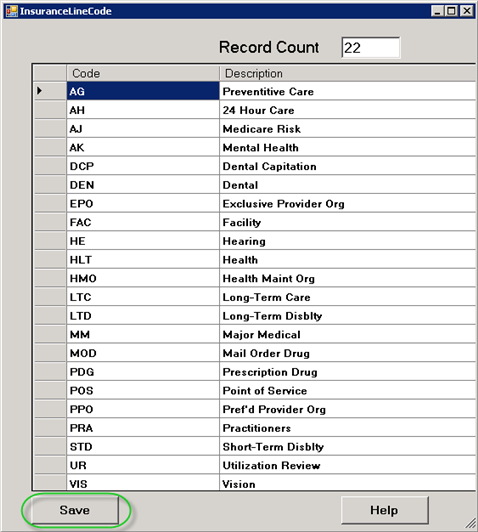
Task: Click the Medicare Risk description cell
Action: point(348,128)
